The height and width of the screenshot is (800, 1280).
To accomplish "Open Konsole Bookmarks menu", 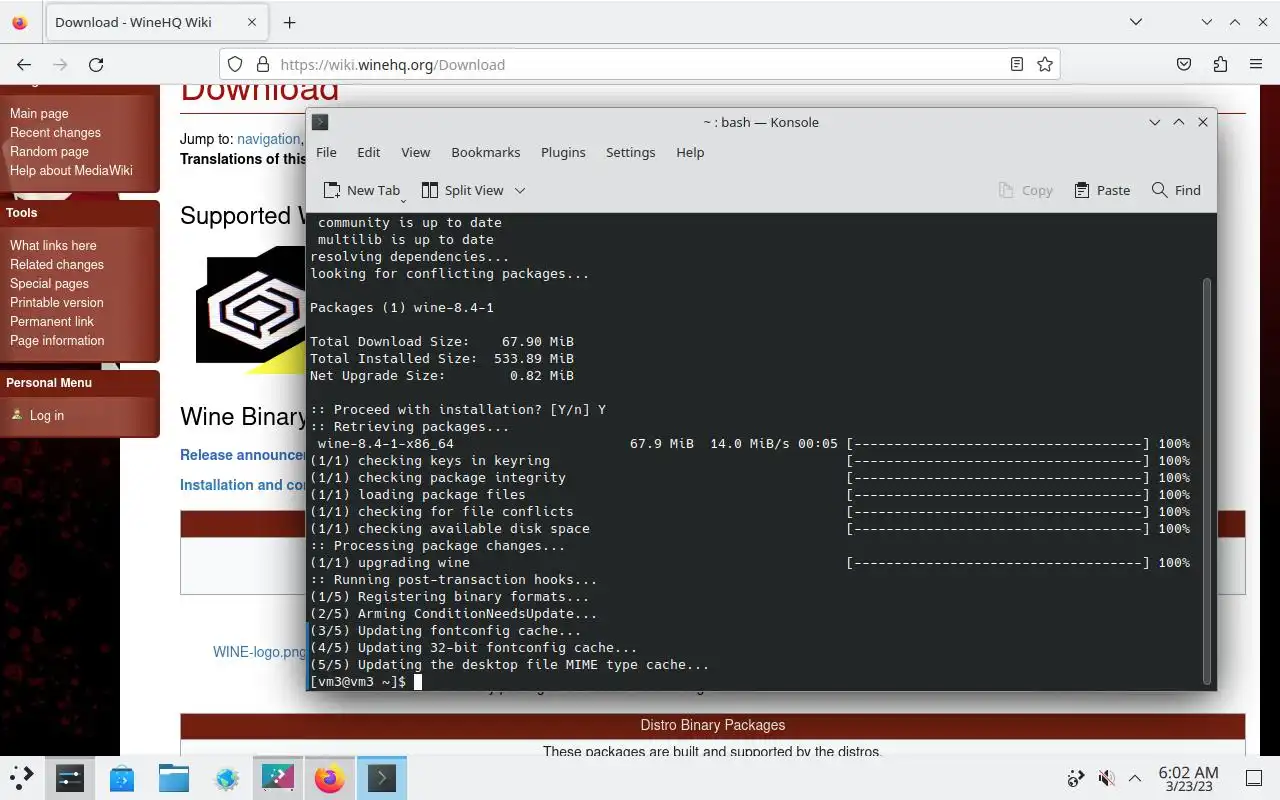I will point(486,152).
